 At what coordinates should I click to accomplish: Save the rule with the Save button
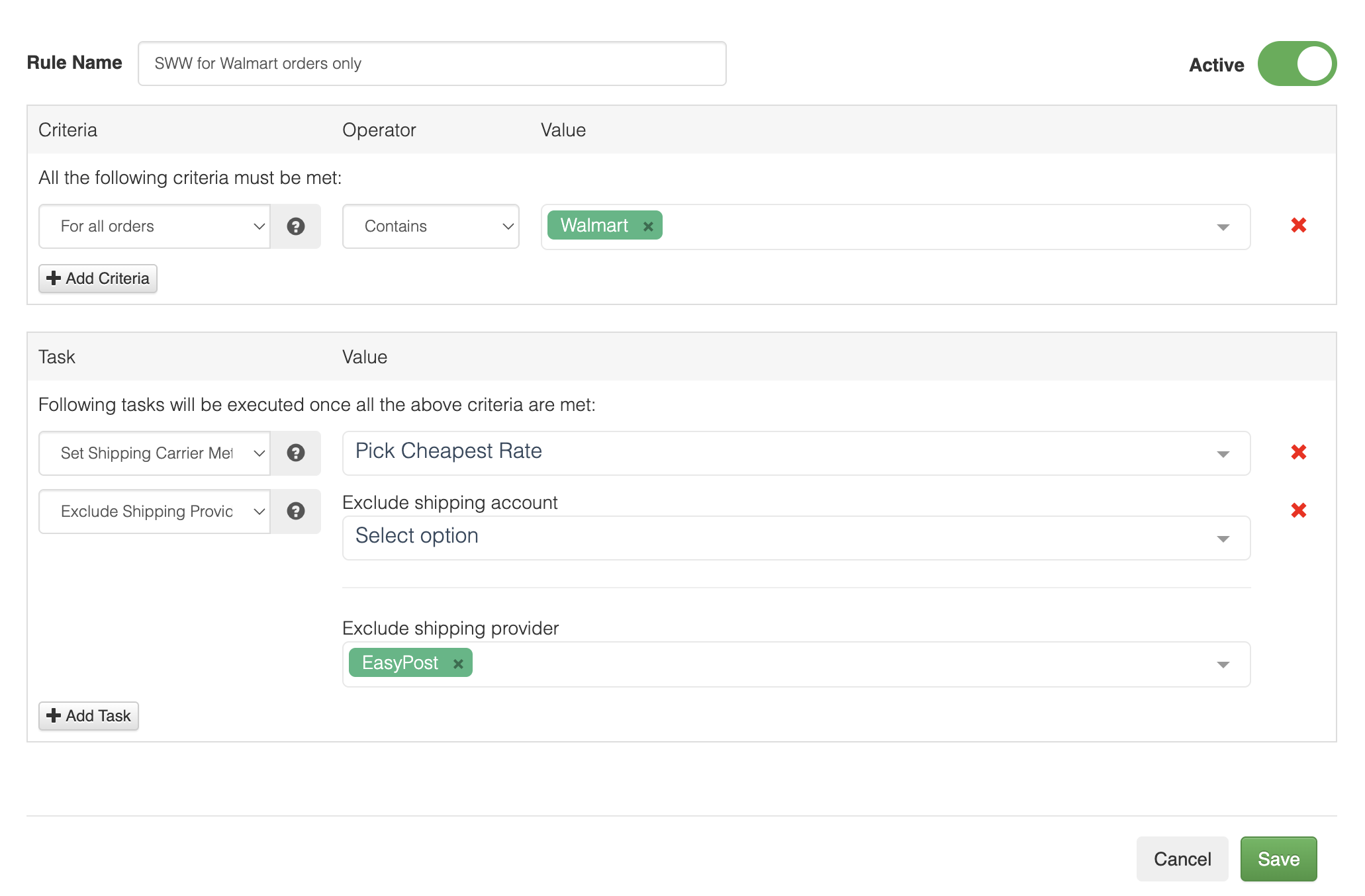tap(1278, 859)
